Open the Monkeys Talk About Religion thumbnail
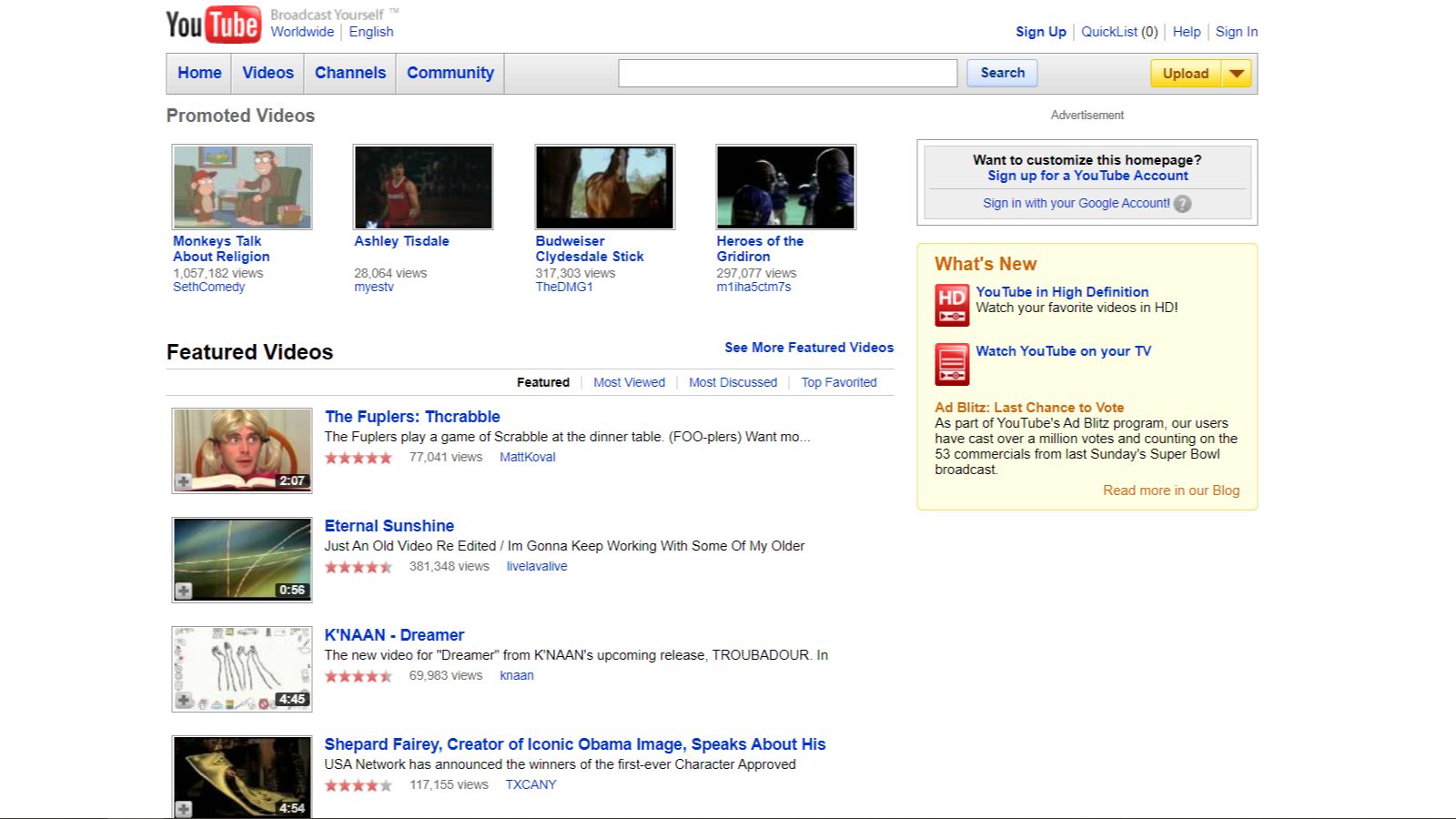Screen dimensions: 1456x819 [242, 187]
